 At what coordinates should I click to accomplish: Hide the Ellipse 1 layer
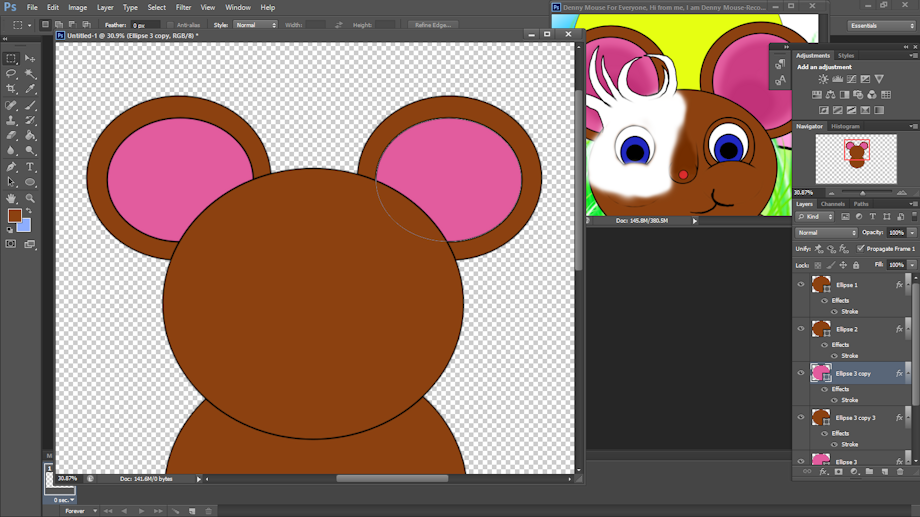tap(800, 285)
